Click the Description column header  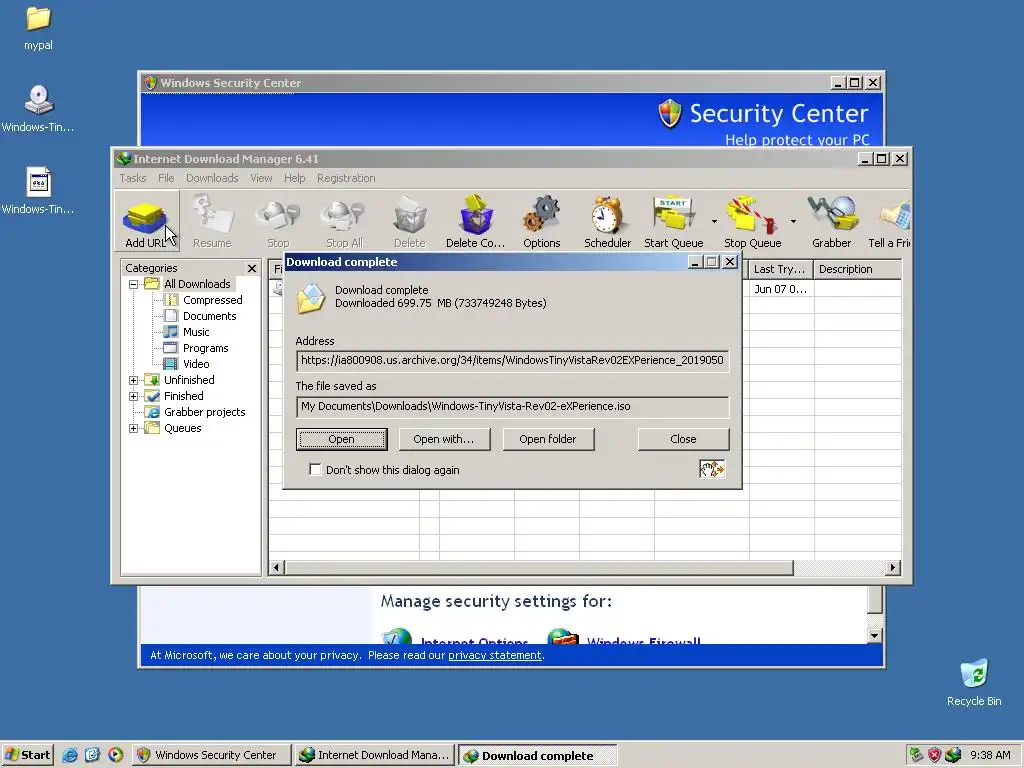[857, 269]
